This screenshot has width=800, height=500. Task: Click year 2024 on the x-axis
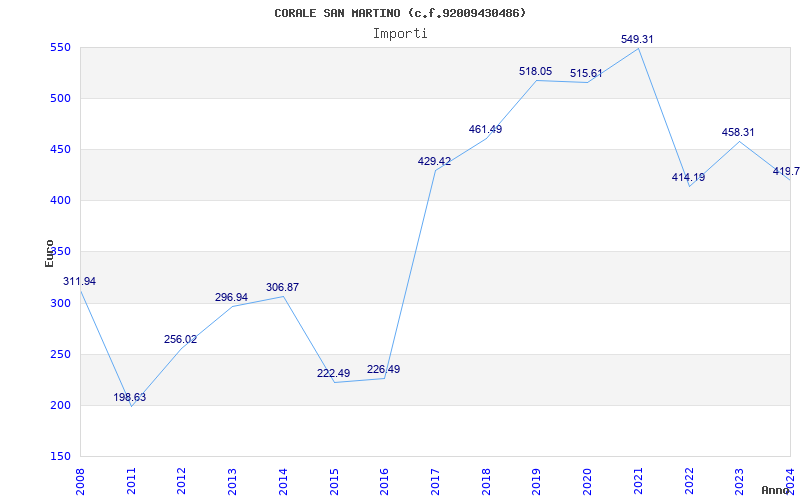(790, 480)
